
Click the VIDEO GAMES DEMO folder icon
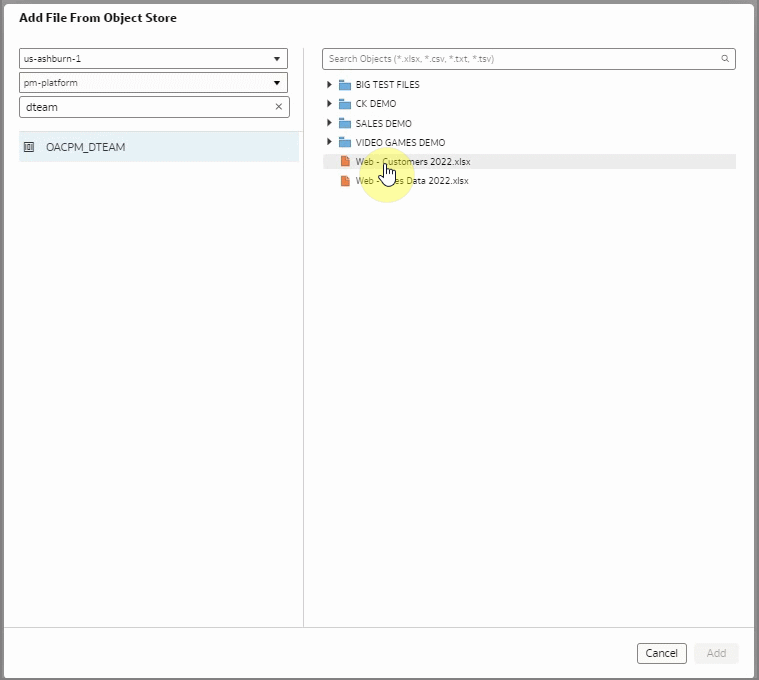(x=345, y=142)
